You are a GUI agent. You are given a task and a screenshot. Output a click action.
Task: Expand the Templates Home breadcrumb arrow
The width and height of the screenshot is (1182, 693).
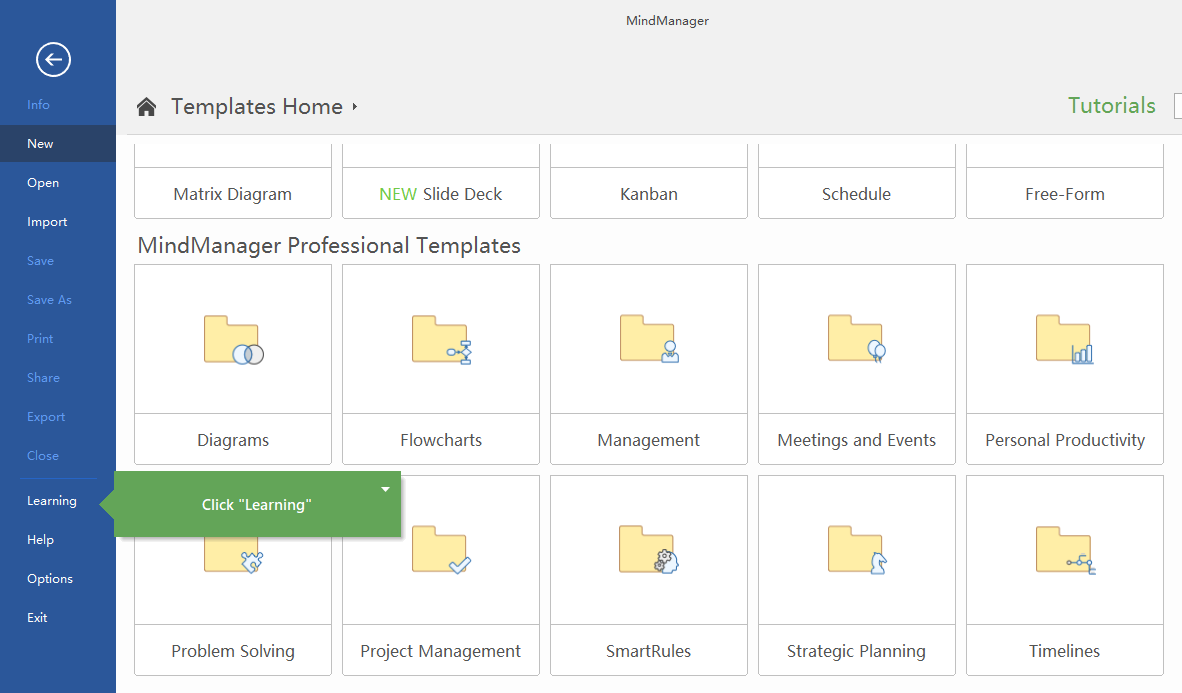354,107
